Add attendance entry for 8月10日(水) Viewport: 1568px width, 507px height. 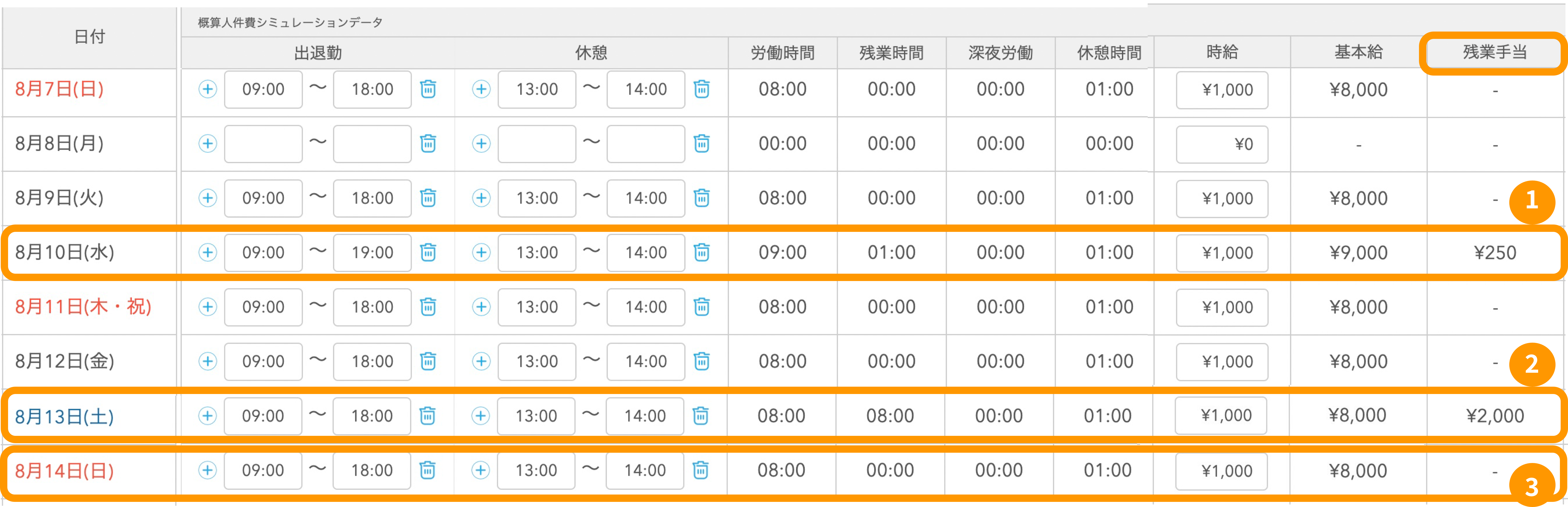208,253
